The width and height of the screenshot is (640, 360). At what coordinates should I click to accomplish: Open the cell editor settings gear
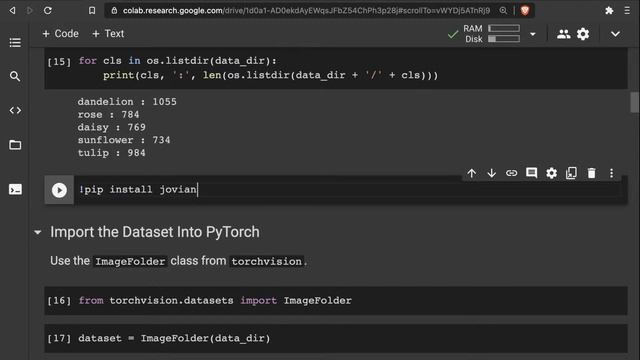(551, 173)
